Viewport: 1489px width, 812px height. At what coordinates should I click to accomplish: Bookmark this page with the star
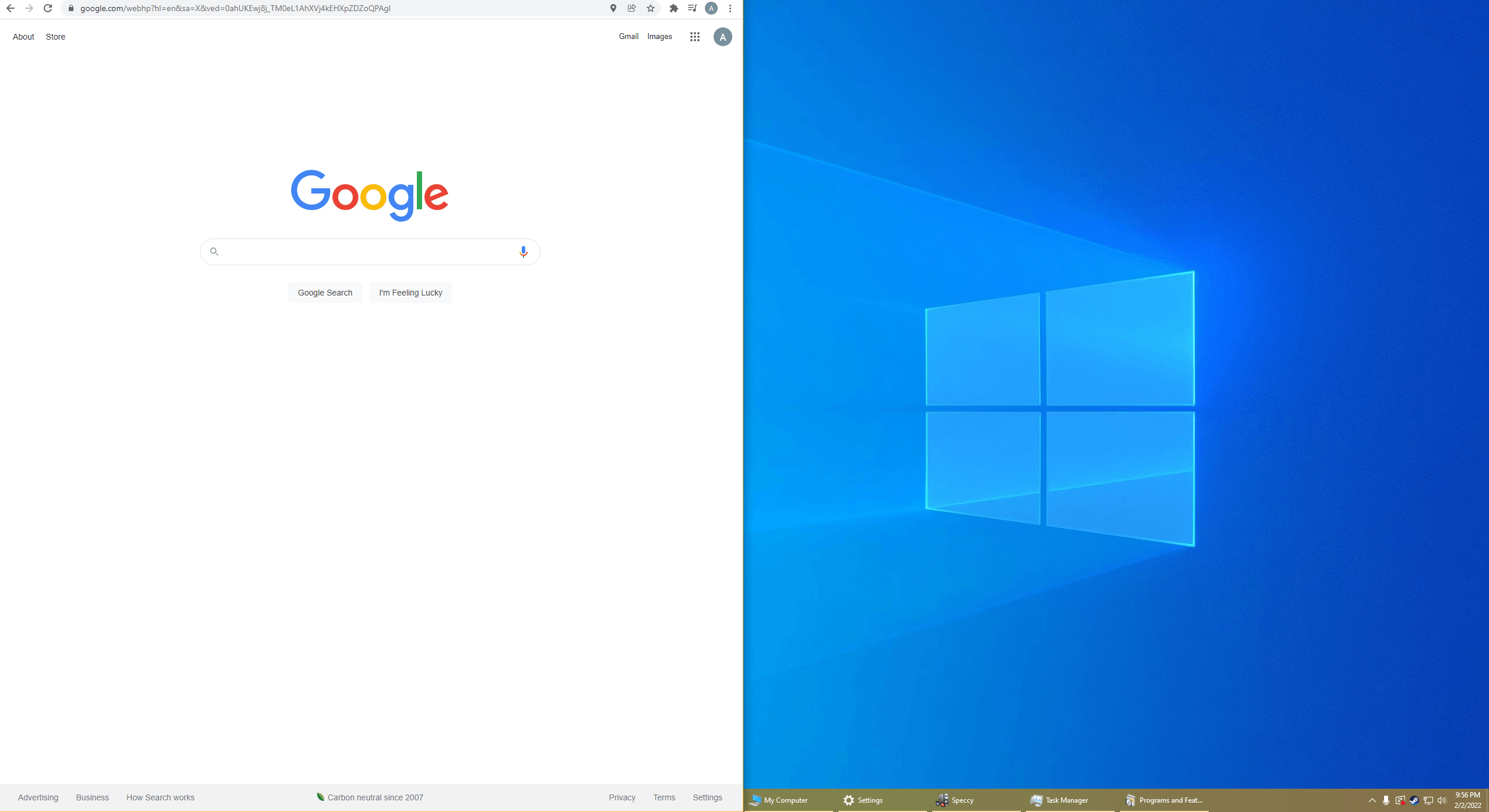pyautogui.click(x=651, y=8)
